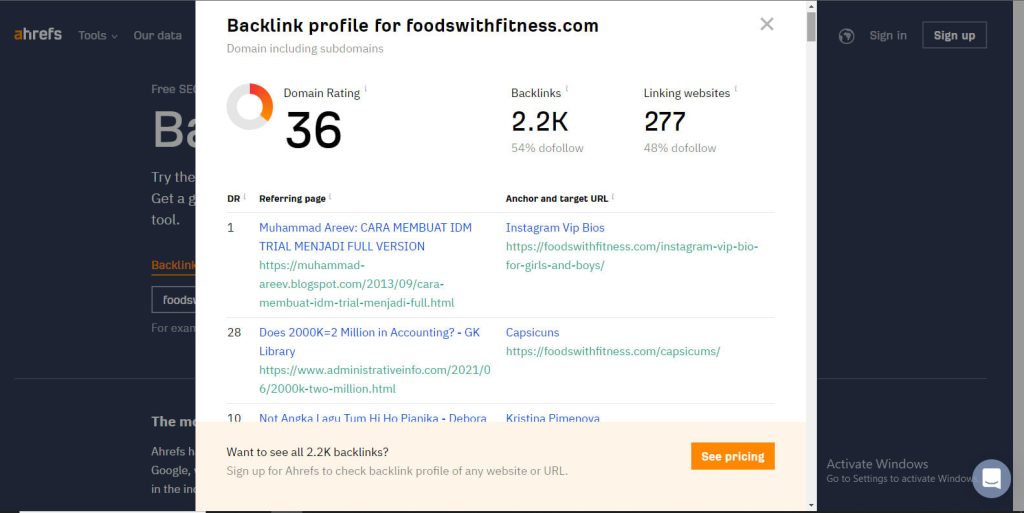Expand the Tools dropdown menu

pos(98,35)
